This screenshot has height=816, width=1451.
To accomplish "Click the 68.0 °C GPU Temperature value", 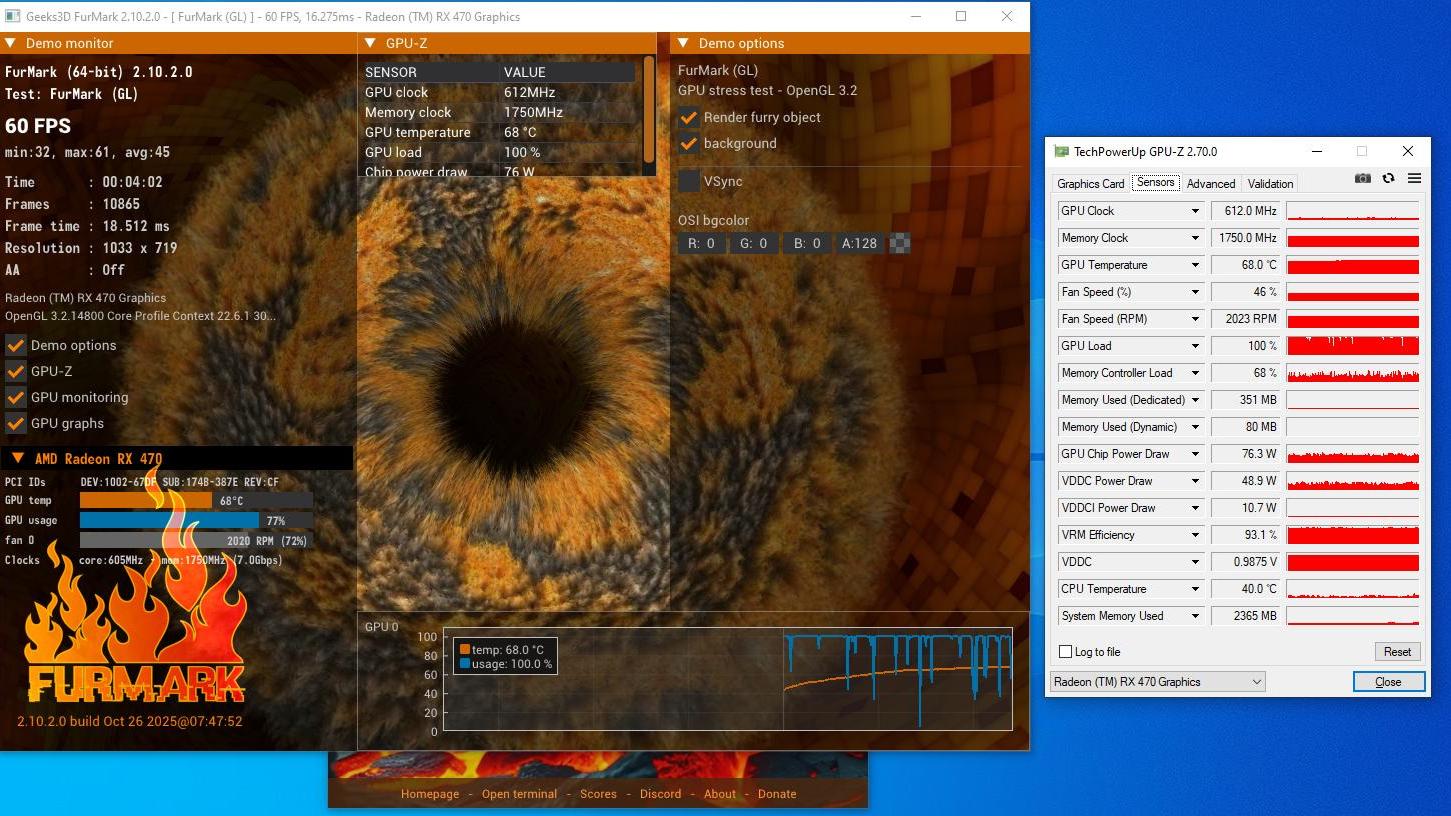I will (x=1247, y=265).
